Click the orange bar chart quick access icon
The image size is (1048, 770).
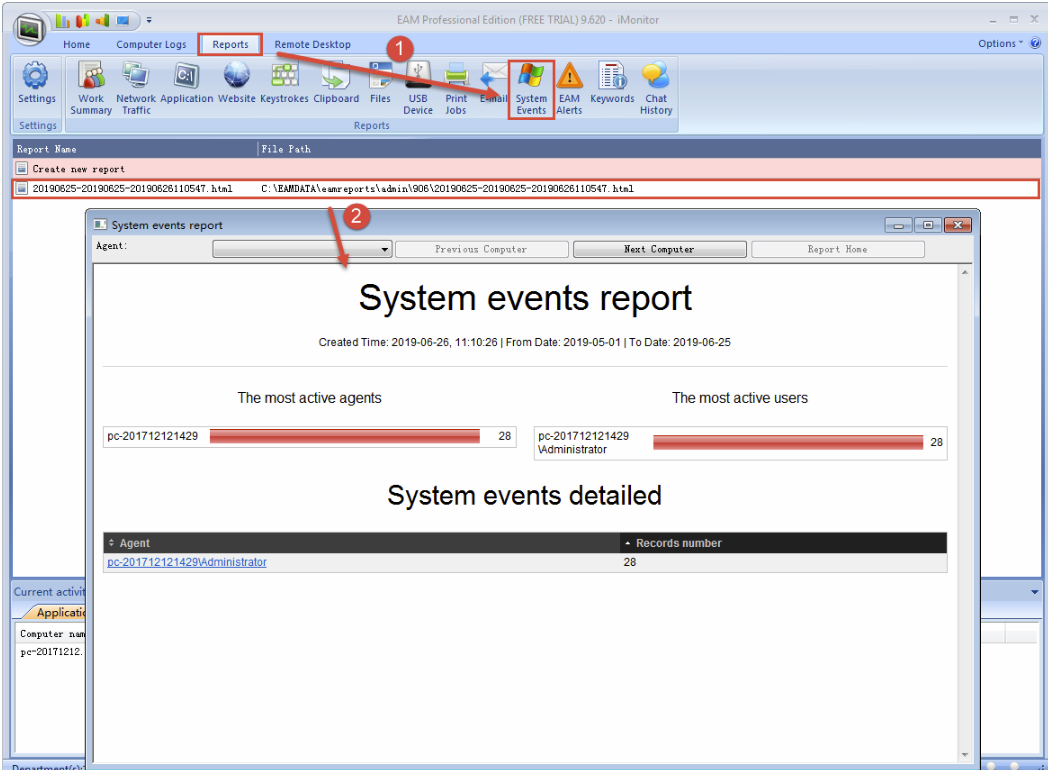(103, 21)
